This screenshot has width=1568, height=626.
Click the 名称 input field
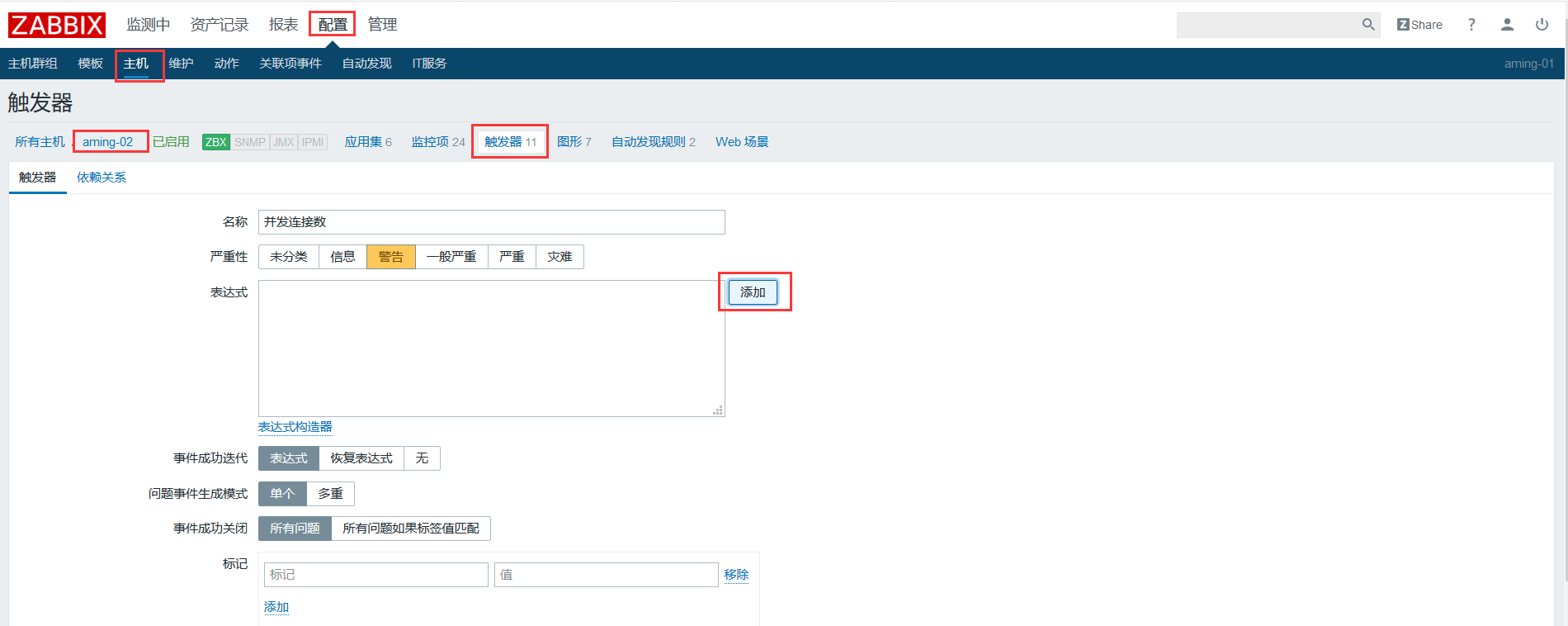[492, 222]
